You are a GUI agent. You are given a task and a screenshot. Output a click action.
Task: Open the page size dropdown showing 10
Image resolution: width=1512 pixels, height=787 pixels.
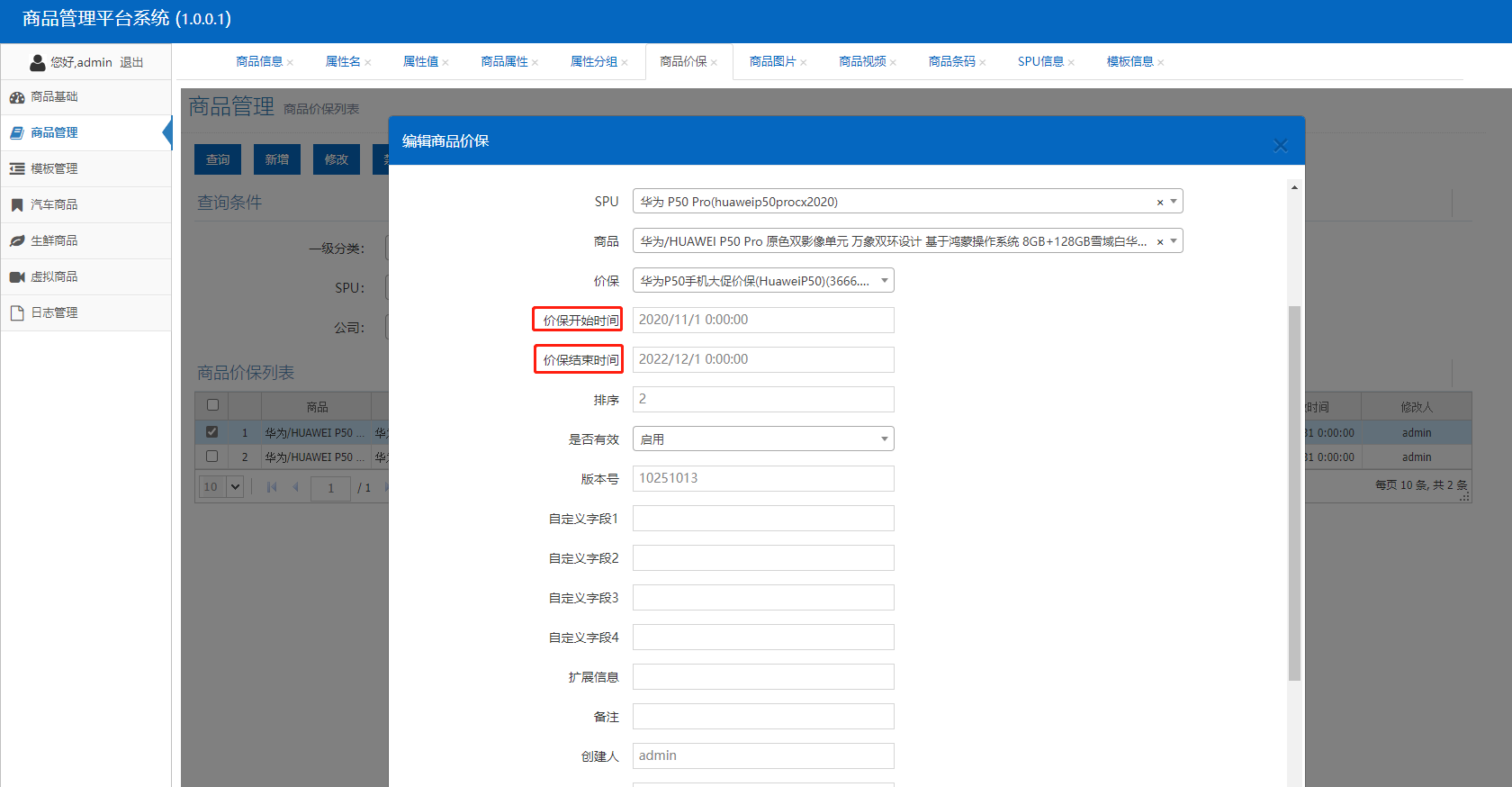pyautogui.click(x=220, y=487)
